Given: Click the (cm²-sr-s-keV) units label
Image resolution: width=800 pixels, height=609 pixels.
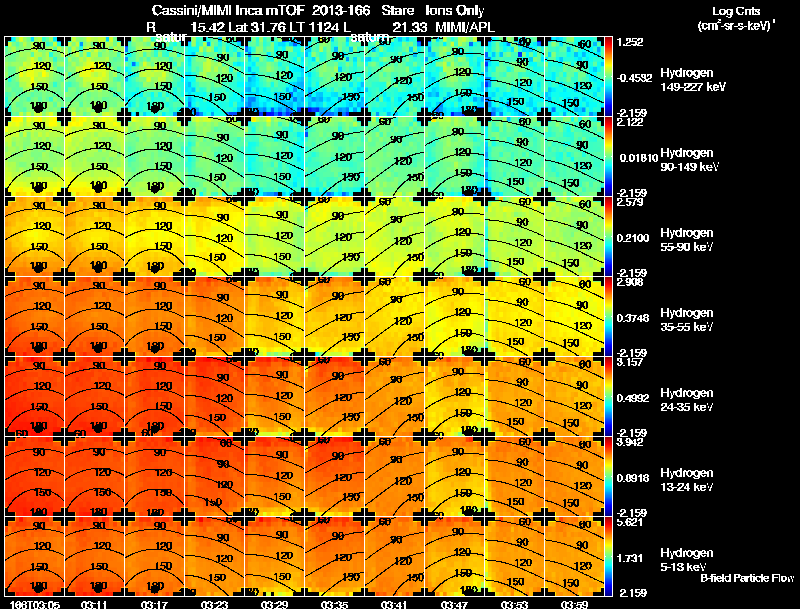Looking at the screenshot, I should pos(736,25).
